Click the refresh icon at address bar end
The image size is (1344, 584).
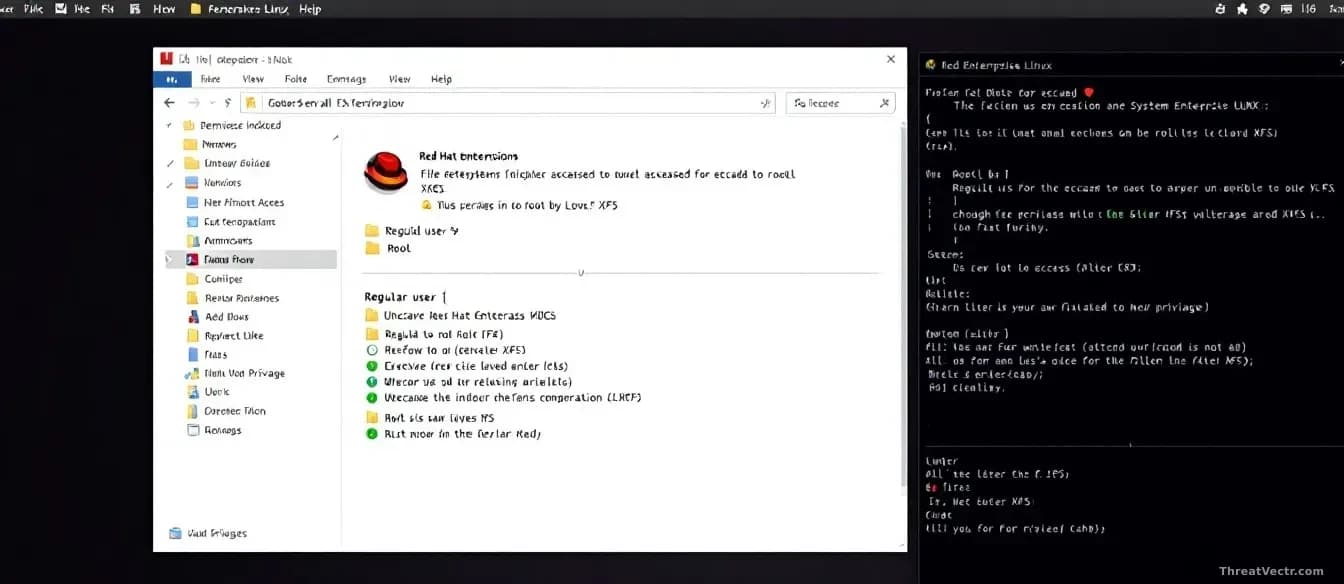point(766,103)
